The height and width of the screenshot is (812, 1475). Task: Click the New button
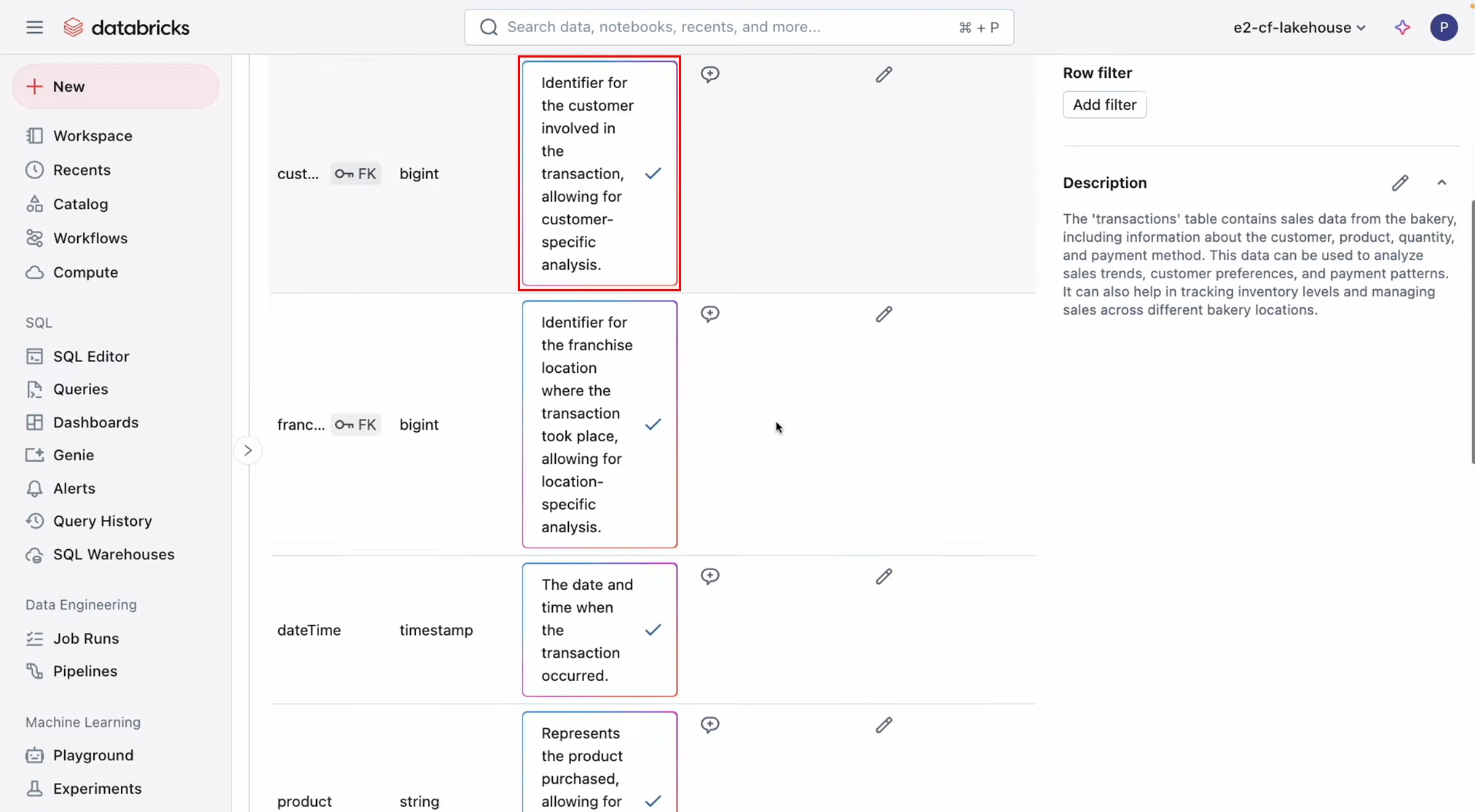[115, 87]
